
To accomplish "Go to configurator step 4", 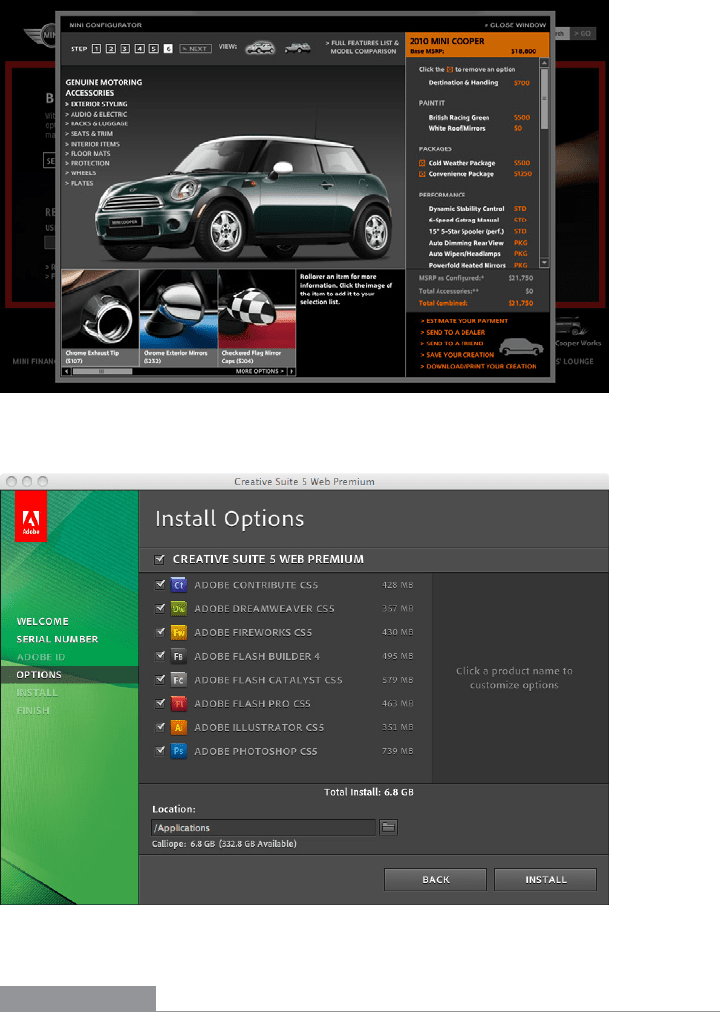I will click(x=139, y=48).
